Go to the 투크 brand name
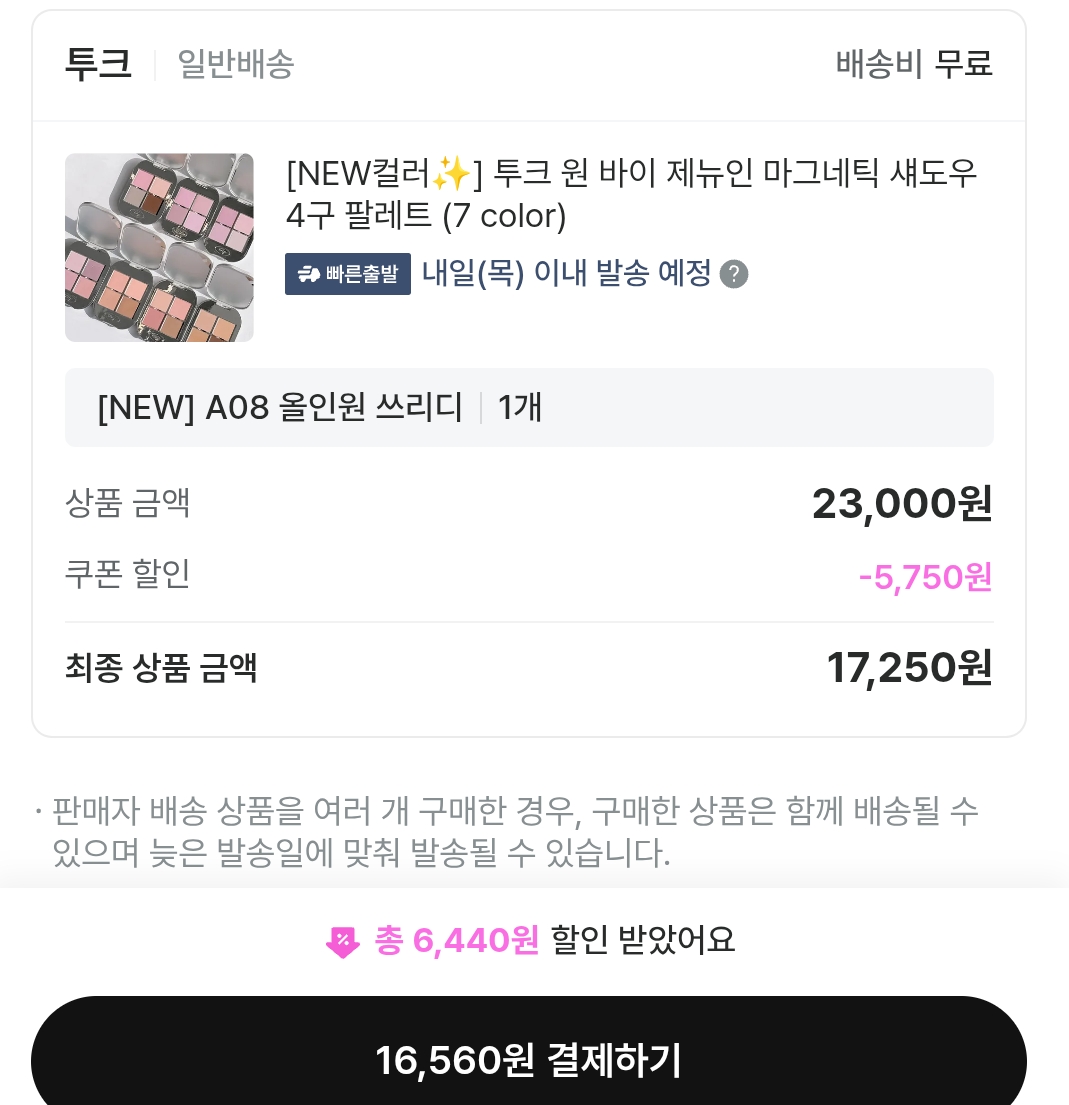 (x=98, y=64)
